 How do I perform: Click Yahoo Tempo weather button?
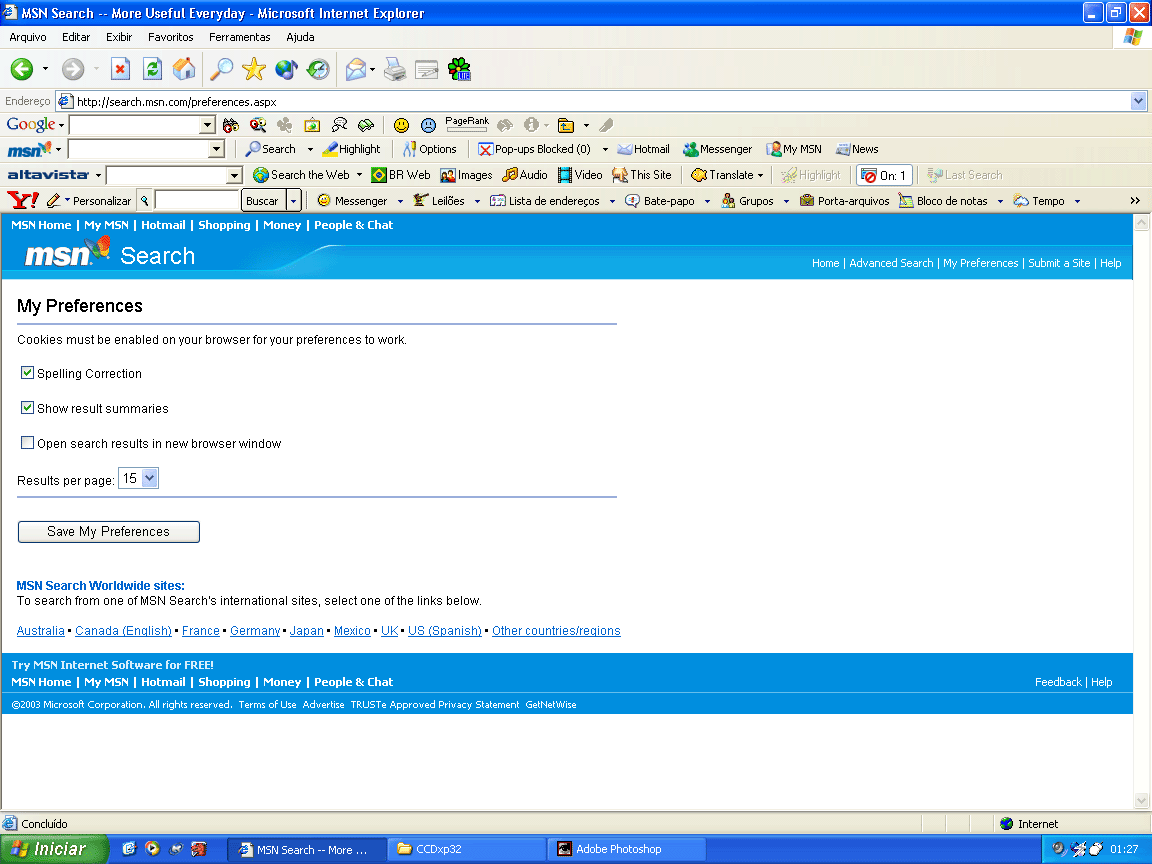click(1039, 201)
